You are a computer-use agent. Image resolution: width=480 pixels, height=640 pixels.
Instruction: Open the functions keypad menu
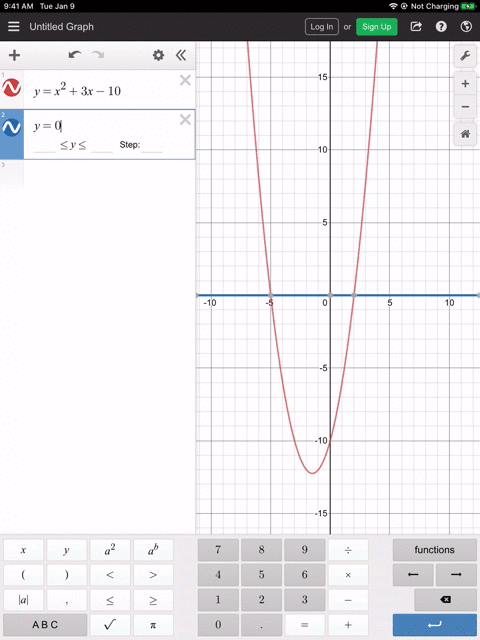coord(435,550)
